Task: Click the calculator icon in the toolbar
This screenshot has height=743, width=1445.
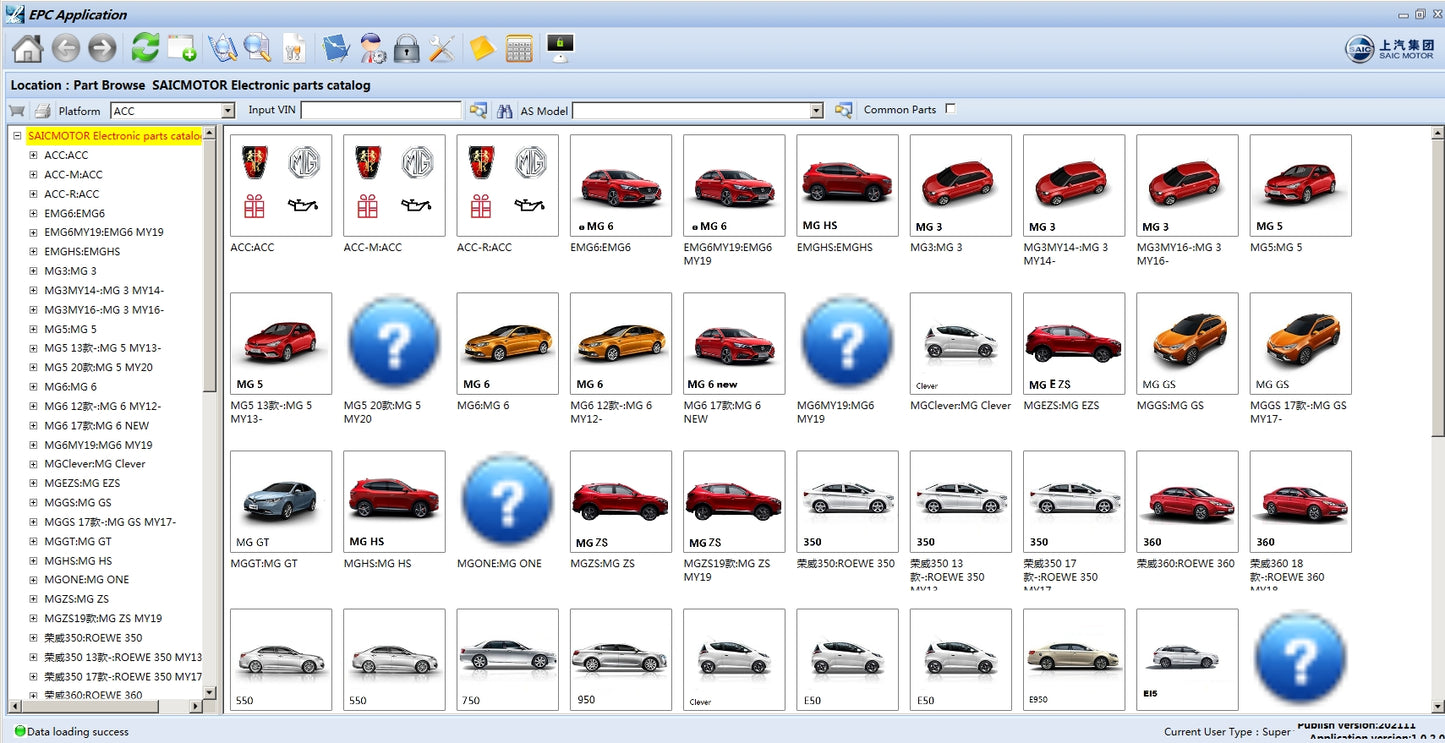Action: [519, 48]
